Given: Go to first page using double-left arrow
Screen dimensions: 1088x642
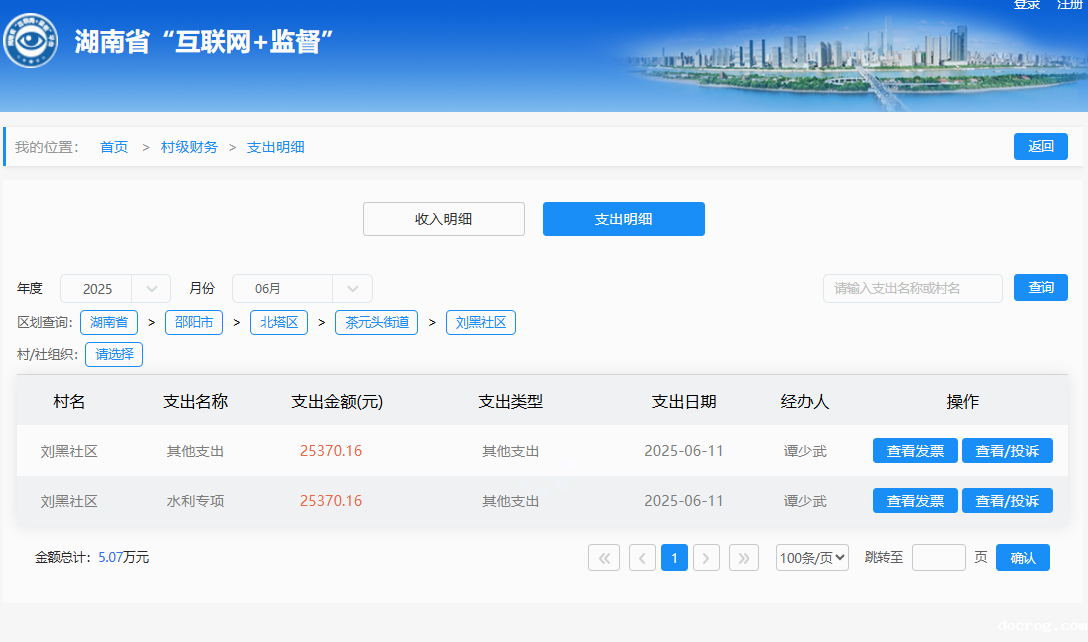Looking at the screenshot, I should pos(604,558).
